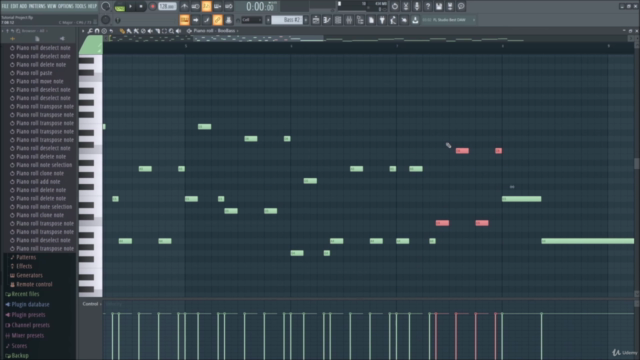The width and height of the screenshot is (640, 360).
Task: Select the delete tool in piano roll
Action: (143, 31)
